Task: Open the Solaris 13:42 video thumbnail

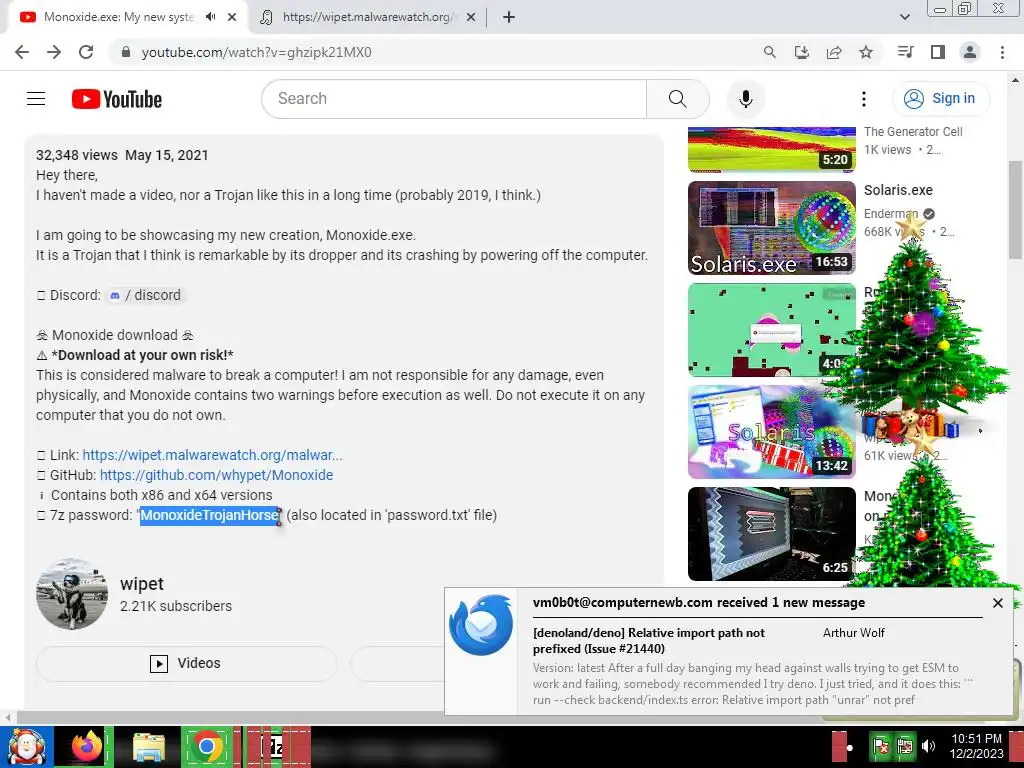Action: [771, 432]
